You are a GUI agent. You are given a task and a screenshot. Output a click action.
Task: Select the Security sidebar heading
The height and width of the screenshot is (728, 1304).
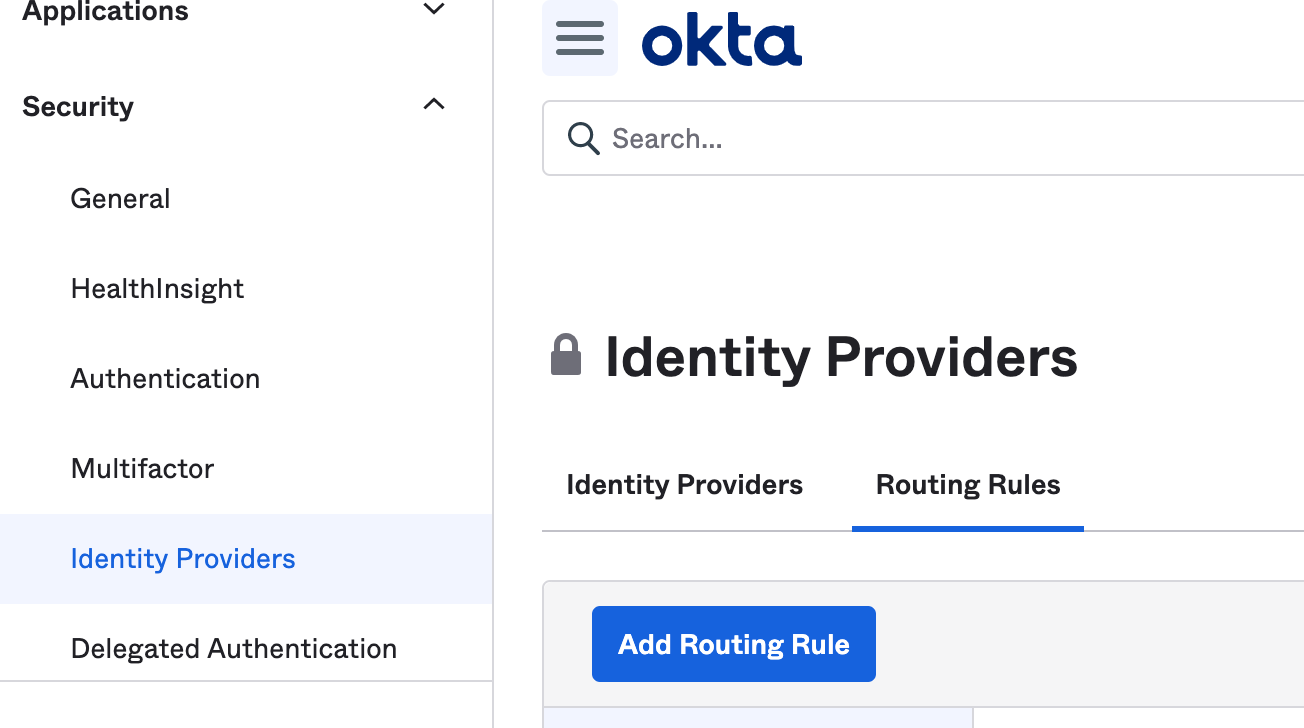point(78,106)
